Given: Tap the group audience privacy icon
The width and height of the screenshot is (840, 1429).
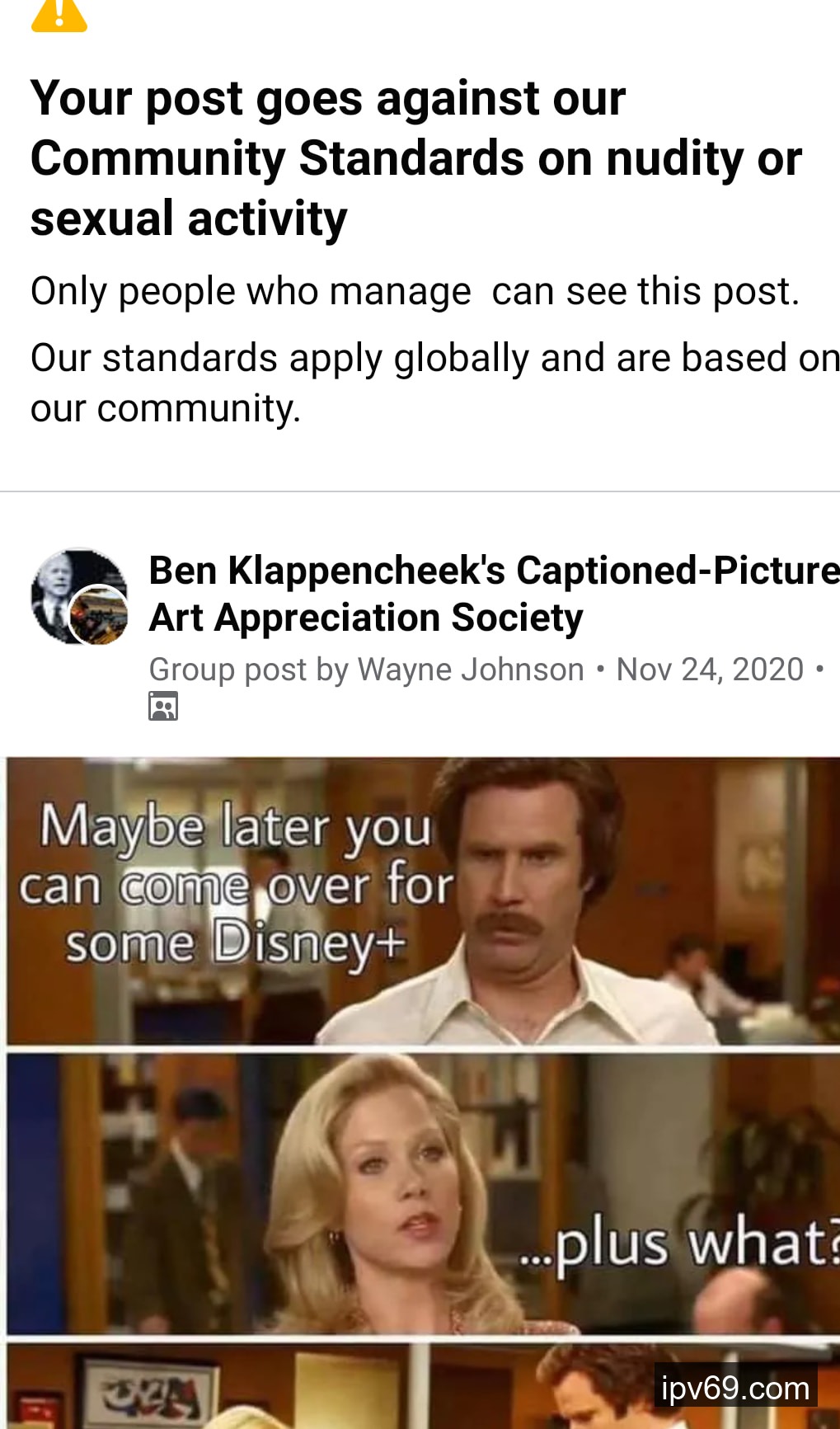Looking at the screenshot, I should pos(163,706).
